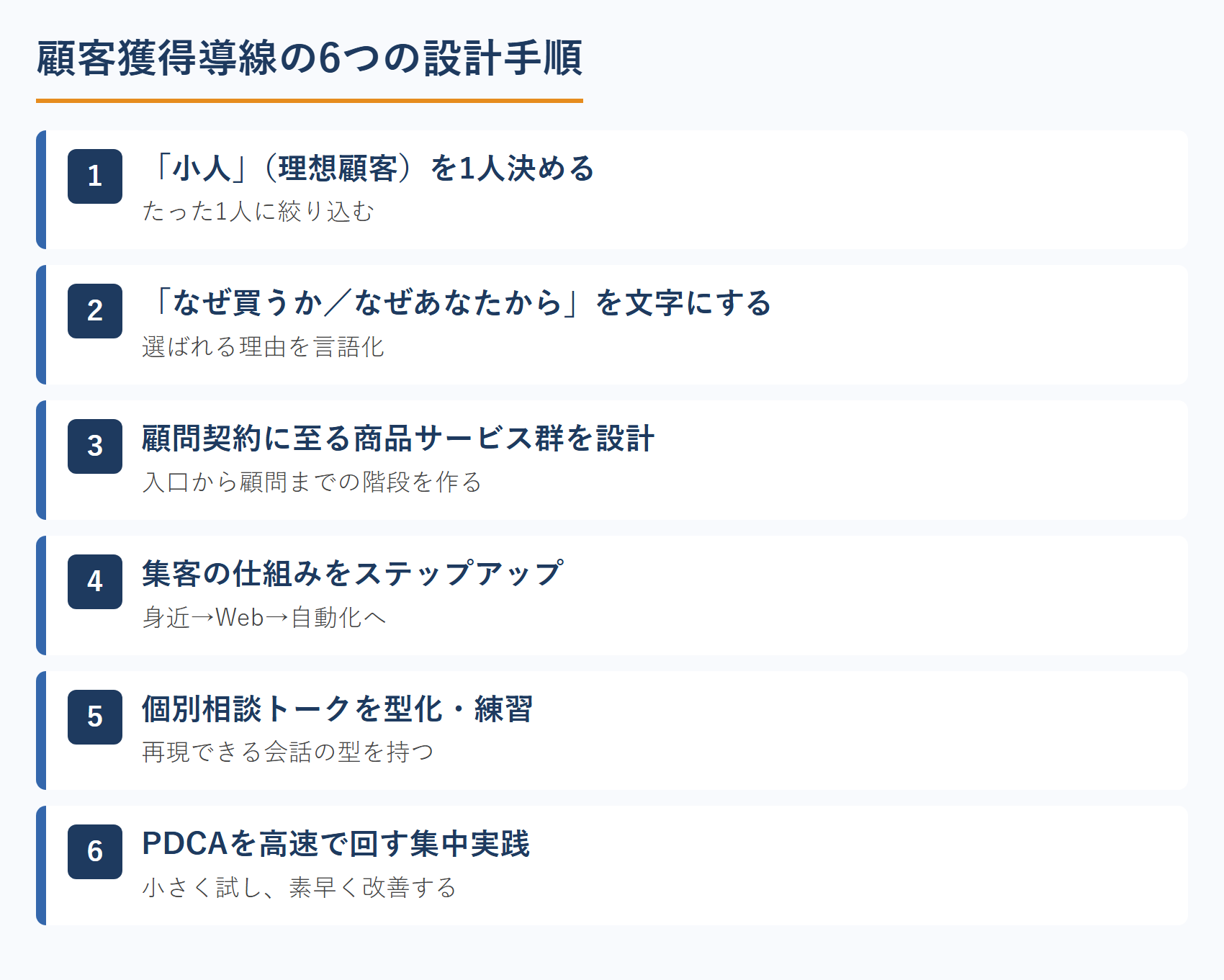
Task: Select heading 「なぜ買うか／なぜあなたから」を文字にする
Action: click(457, 303)
